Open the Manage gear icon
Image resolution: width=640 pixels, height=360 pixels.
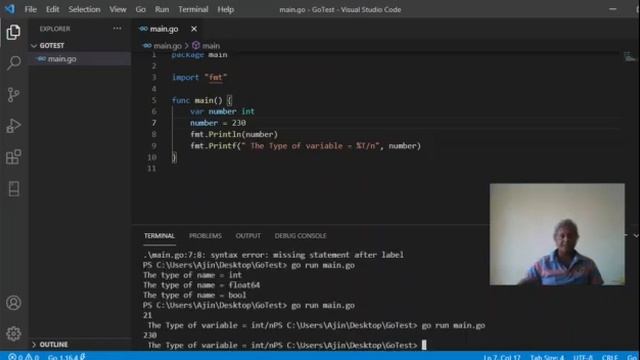[13, 334]
